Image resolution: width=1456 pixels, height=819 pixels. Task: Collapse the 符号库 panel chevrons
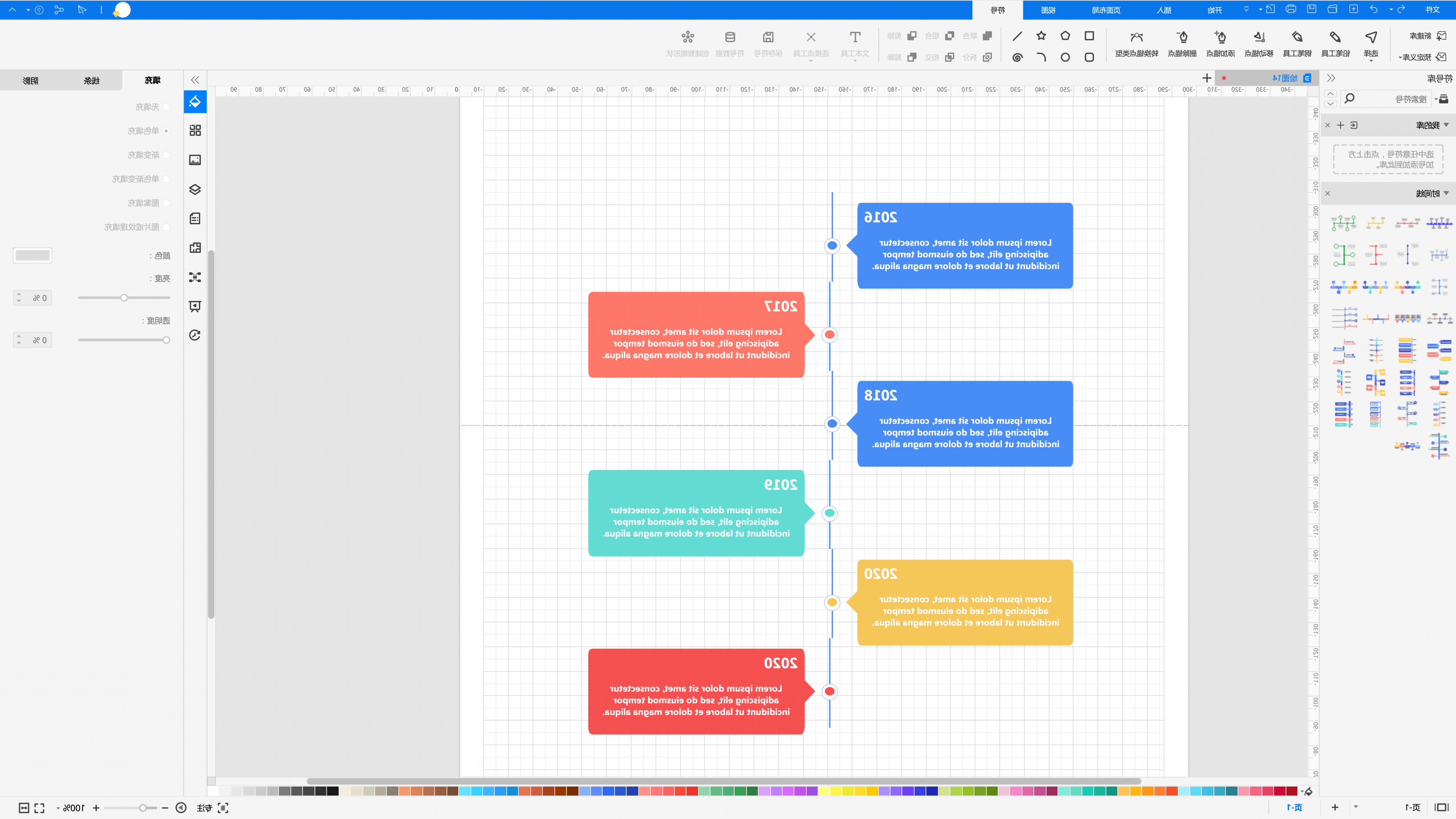1331,78
